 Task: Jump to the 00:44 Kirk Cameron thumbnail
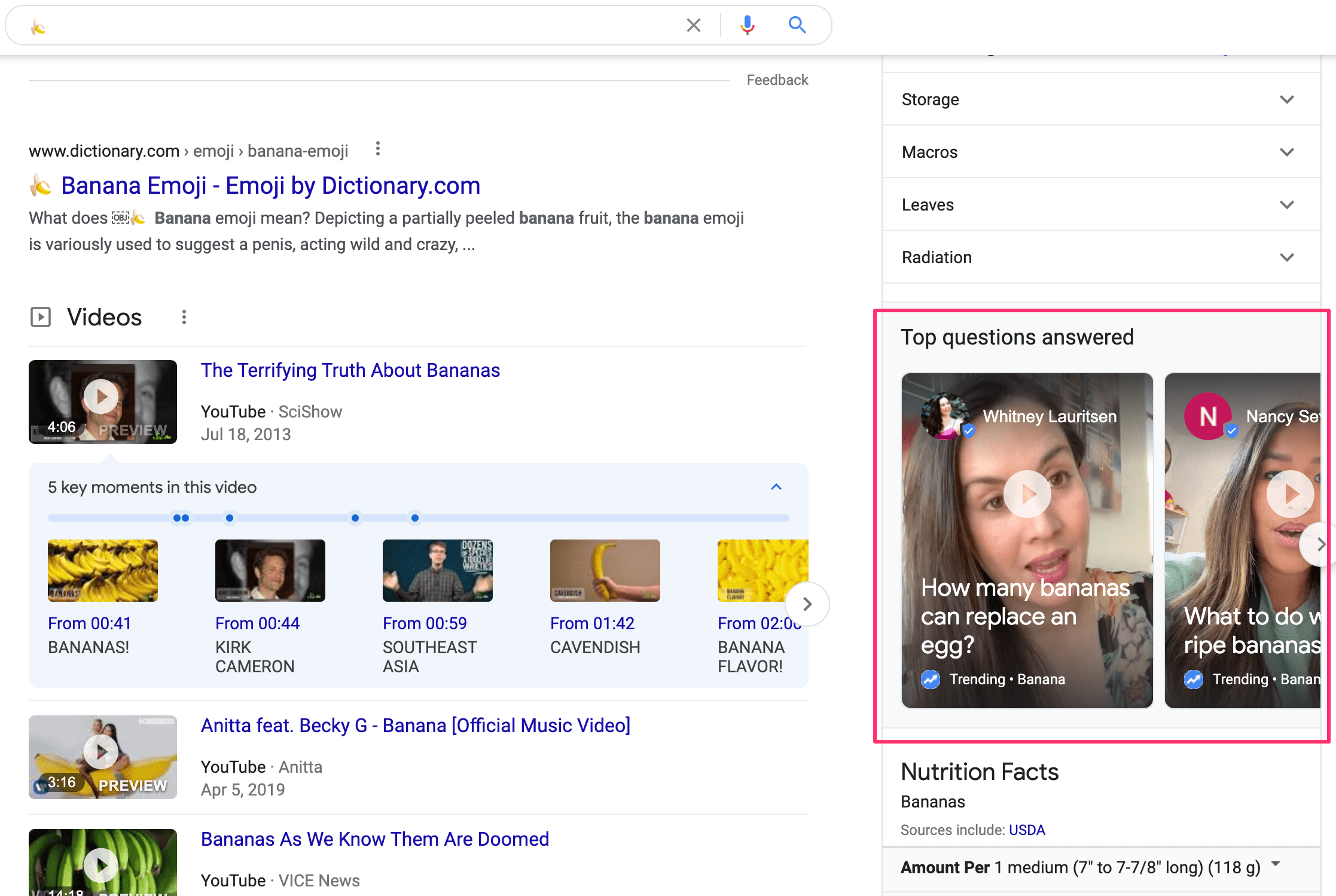(270, 571)
